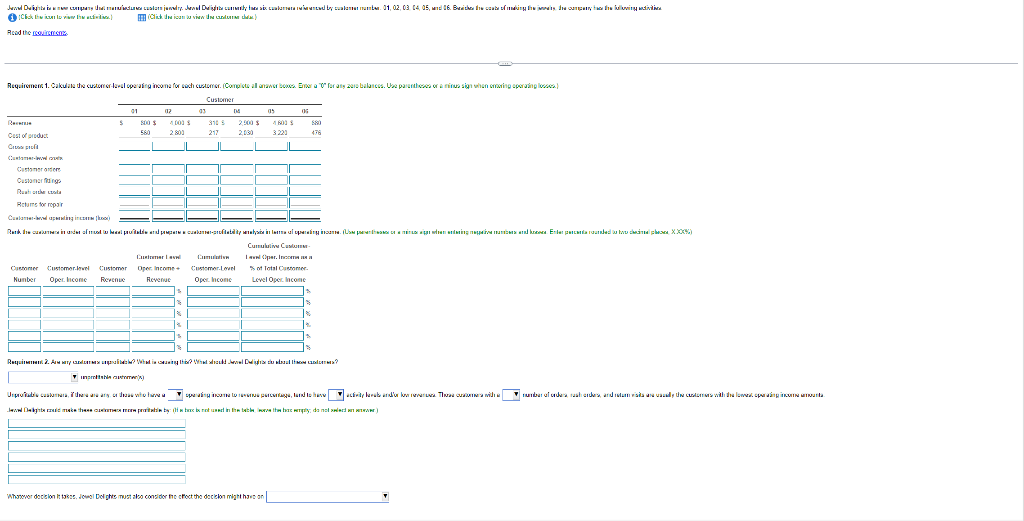Click Gross profit box for customer 05
The width and height of the screenshot is (1024, 521).
[271, 146]
